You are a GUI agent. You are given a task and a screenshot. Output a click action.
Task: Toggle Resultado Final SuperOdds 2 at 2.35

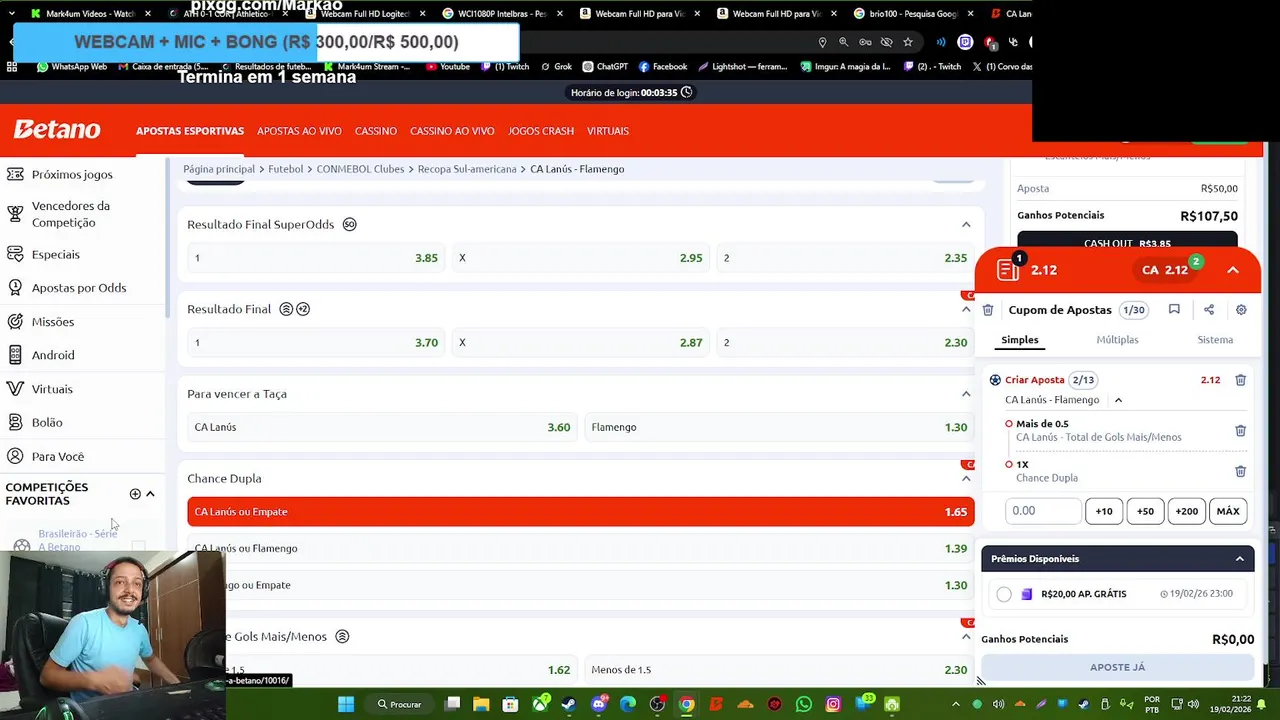(x=845, y=258)
